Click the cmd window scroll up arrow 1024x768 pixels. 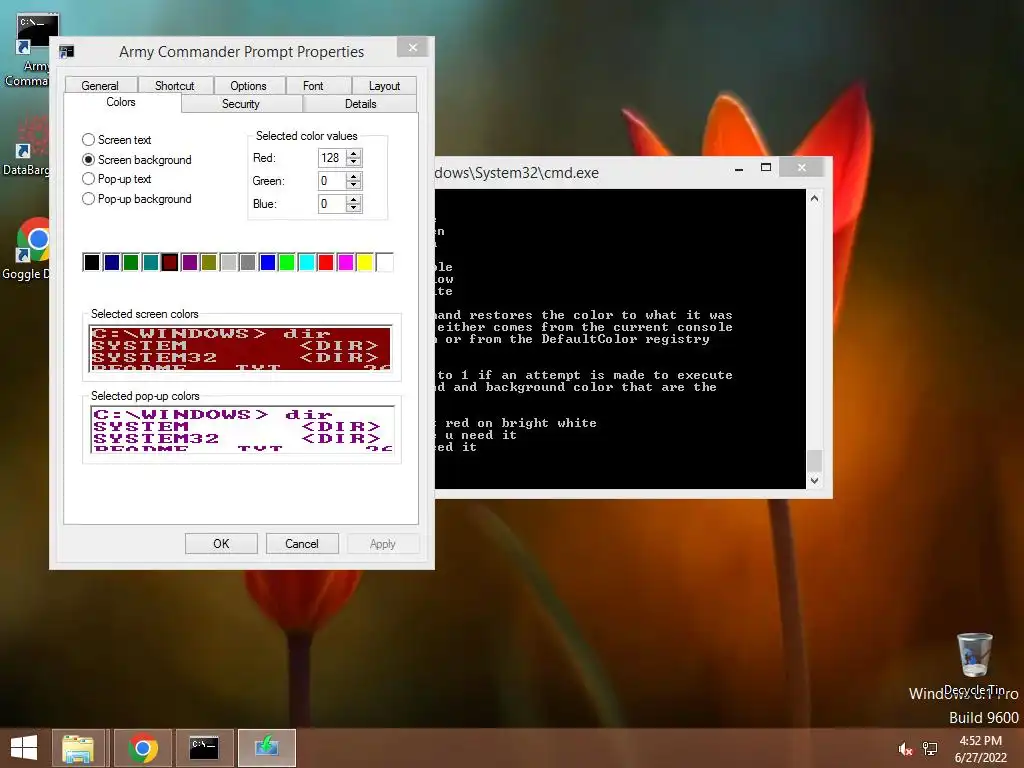coord(814,198)
